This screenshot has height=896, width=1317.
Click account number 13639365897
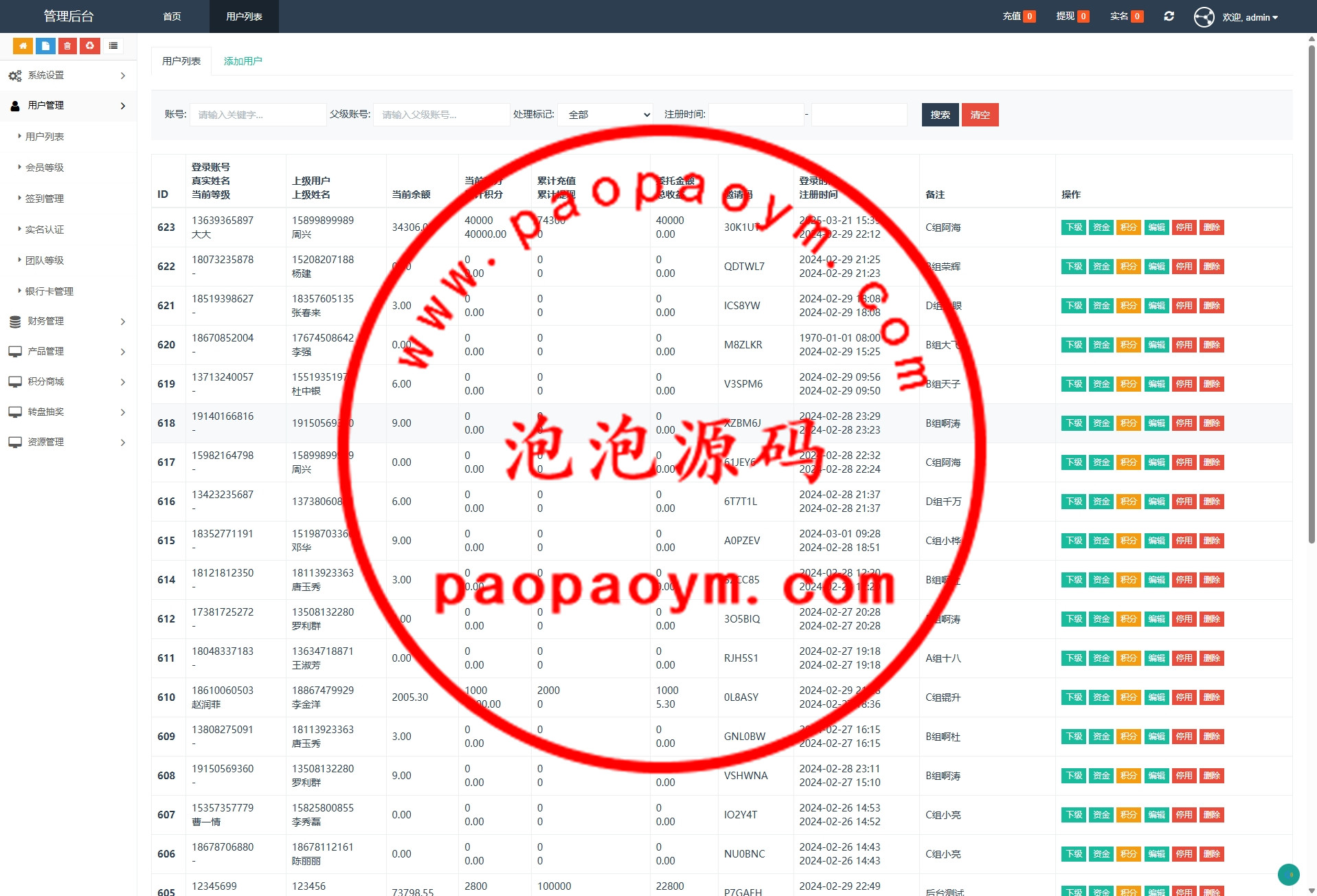[x=223, y=221]
